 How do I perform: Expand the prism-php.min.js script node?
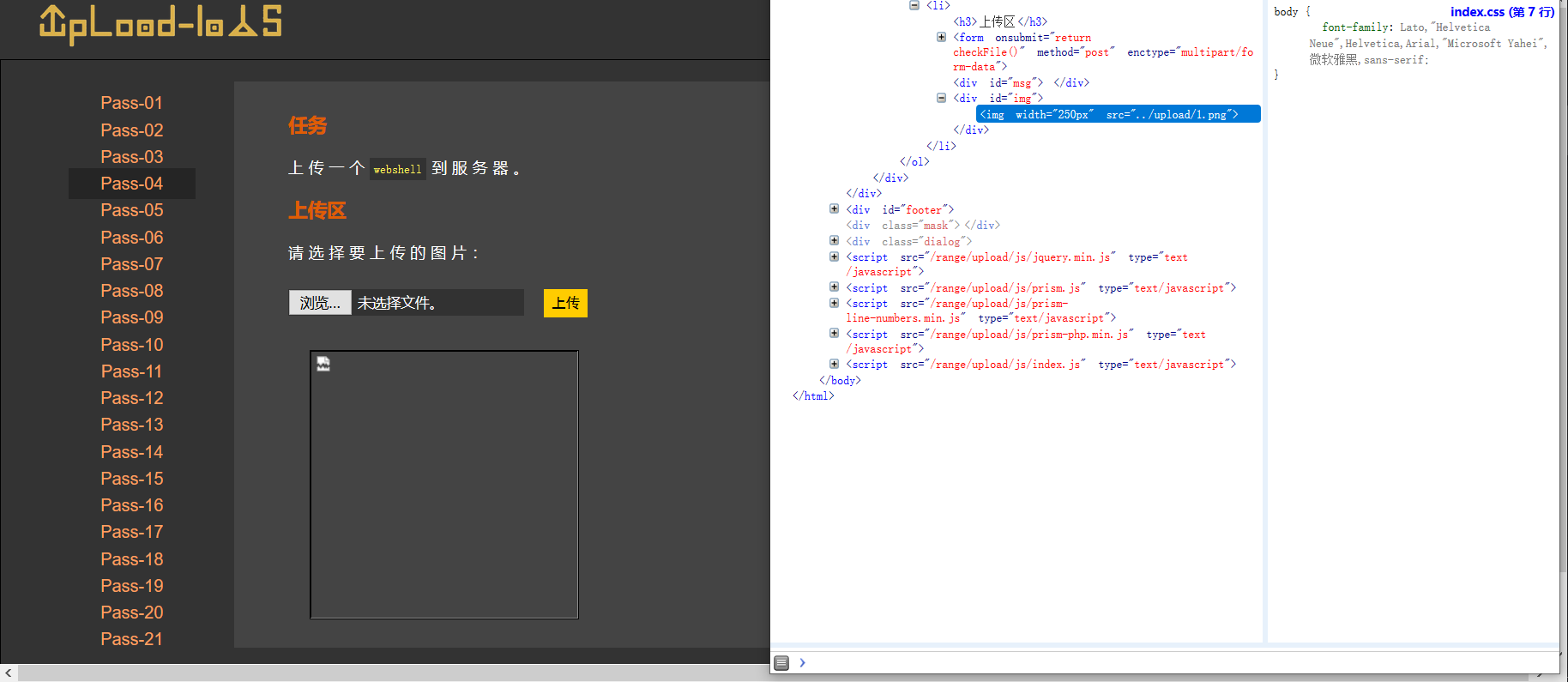(834, 334)
